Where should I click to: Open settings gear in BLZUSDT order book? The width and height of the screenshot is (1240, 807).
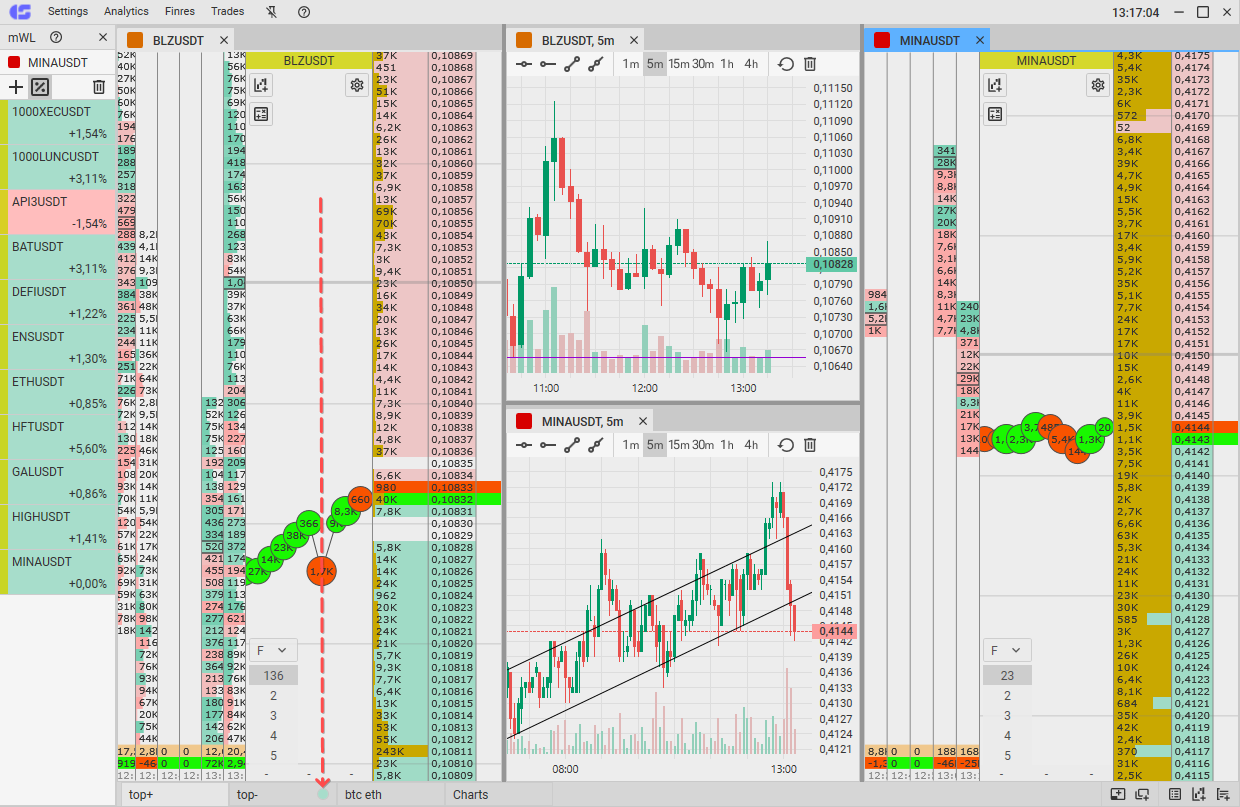click(356, 85)
